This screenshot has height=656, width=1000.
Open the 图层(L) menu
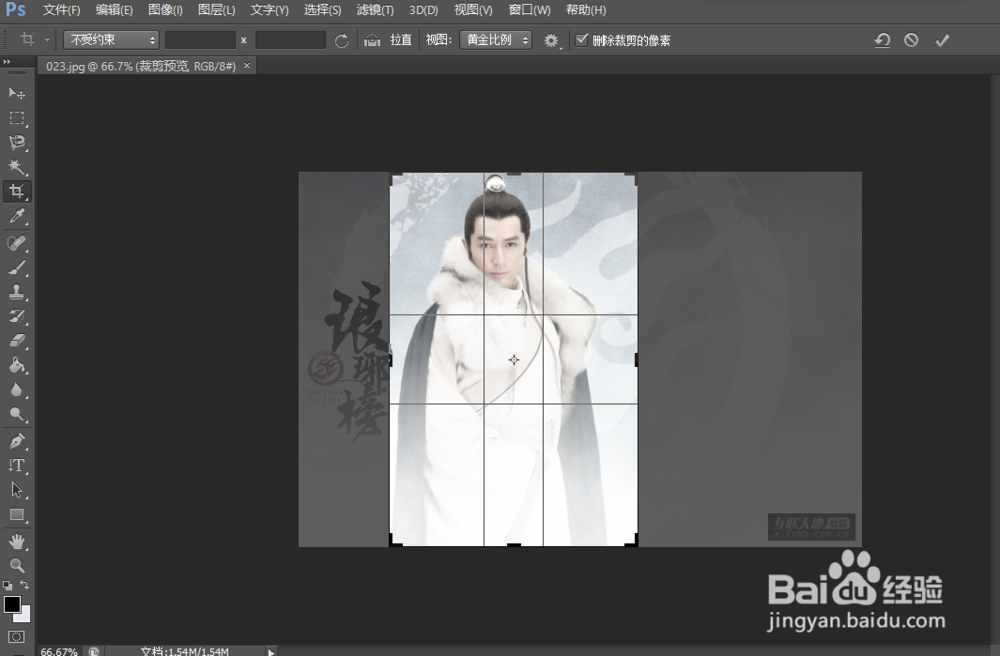point(216,10)
